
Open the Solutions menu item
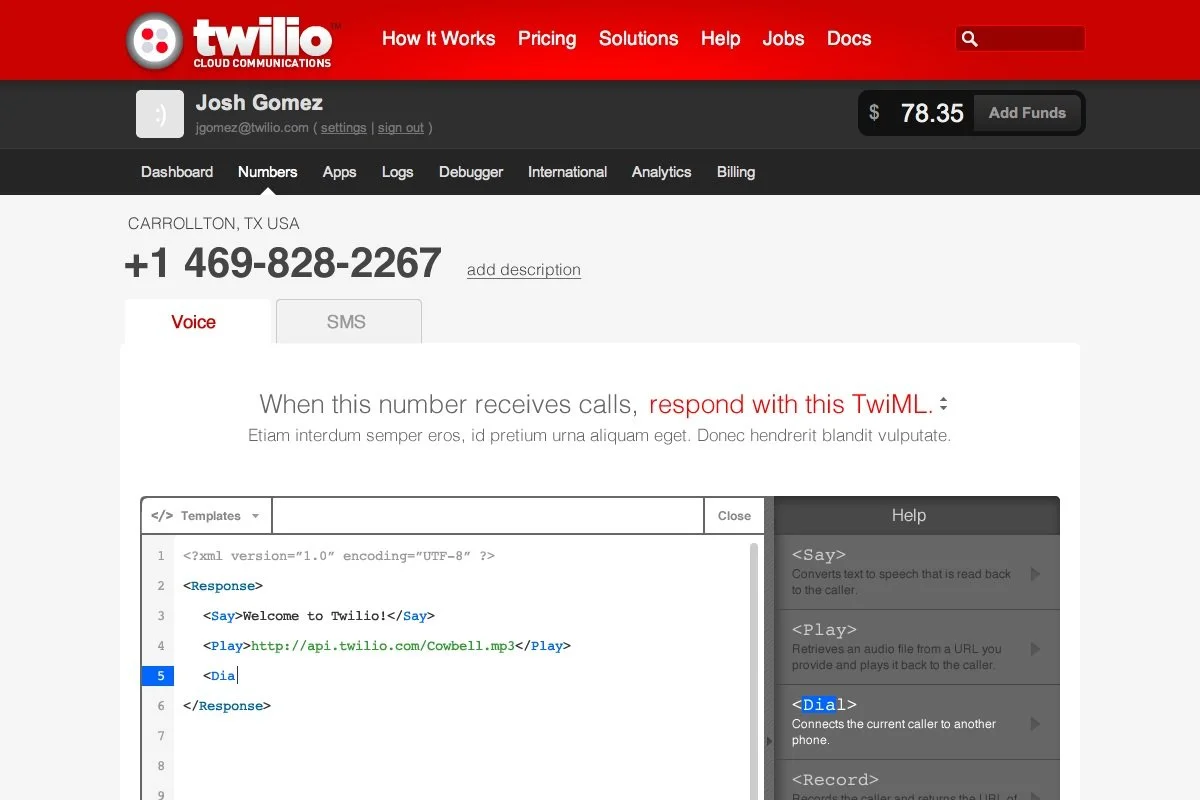[638, 38]
